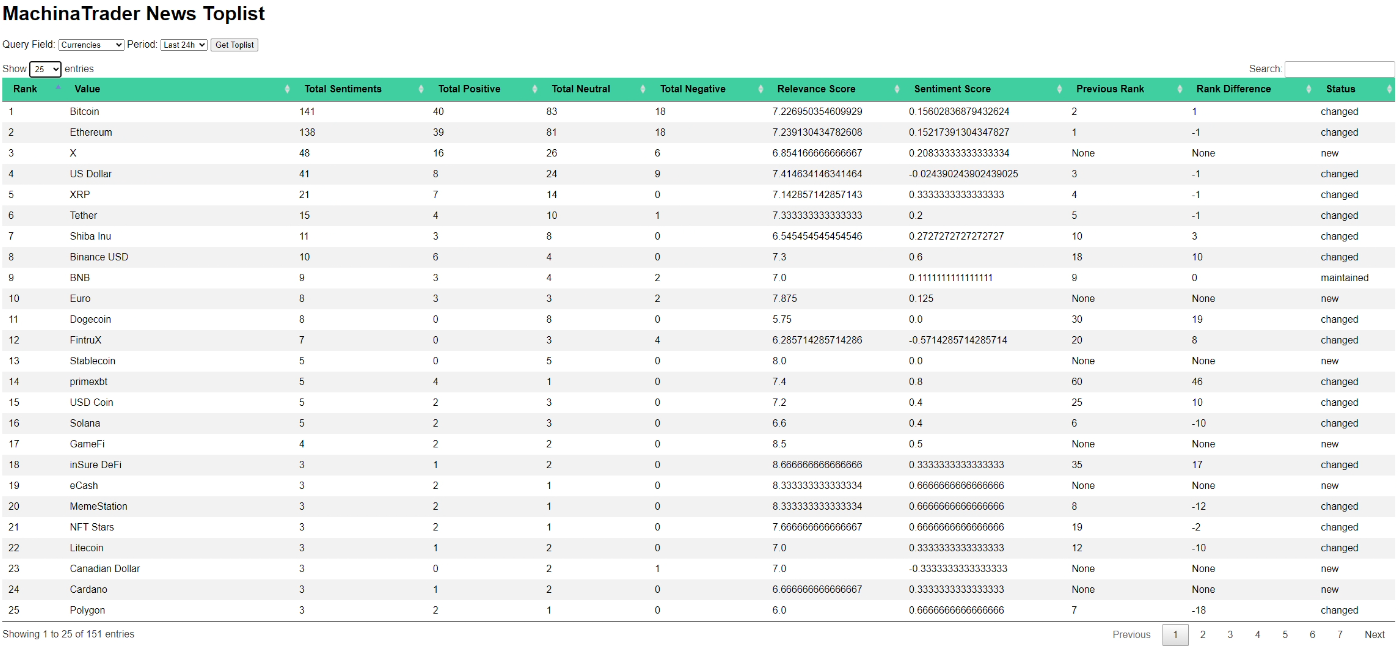The image size is (1398, 646).
Task: Sort by the Status column
Action: point(1355,89)
